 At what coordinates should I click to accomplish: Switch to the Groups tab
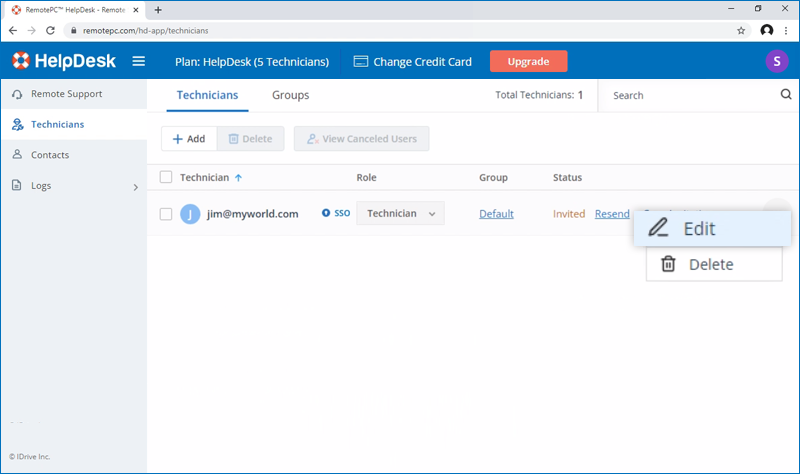point(290,96)
